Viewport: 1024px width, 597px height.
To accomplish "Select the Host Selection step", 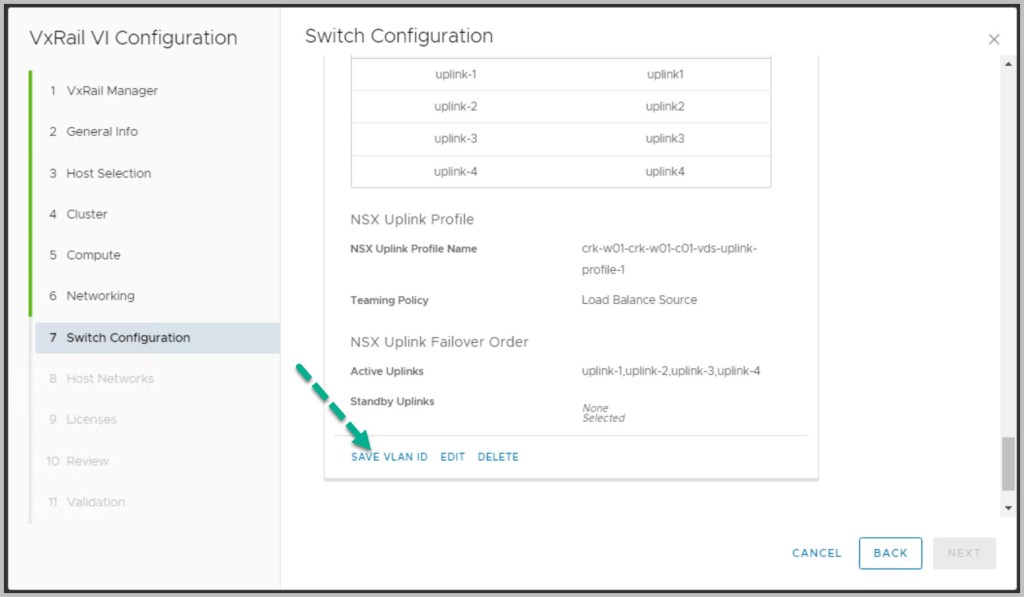I will tap(108, 173).
